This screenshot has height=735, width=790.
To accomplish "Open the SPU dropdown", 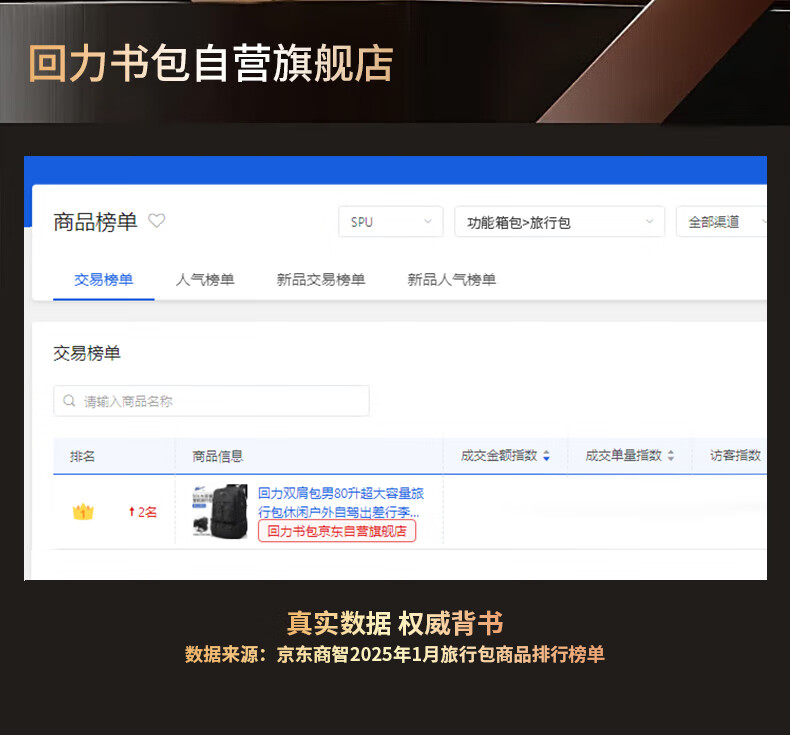I will [x=391, y=222].
